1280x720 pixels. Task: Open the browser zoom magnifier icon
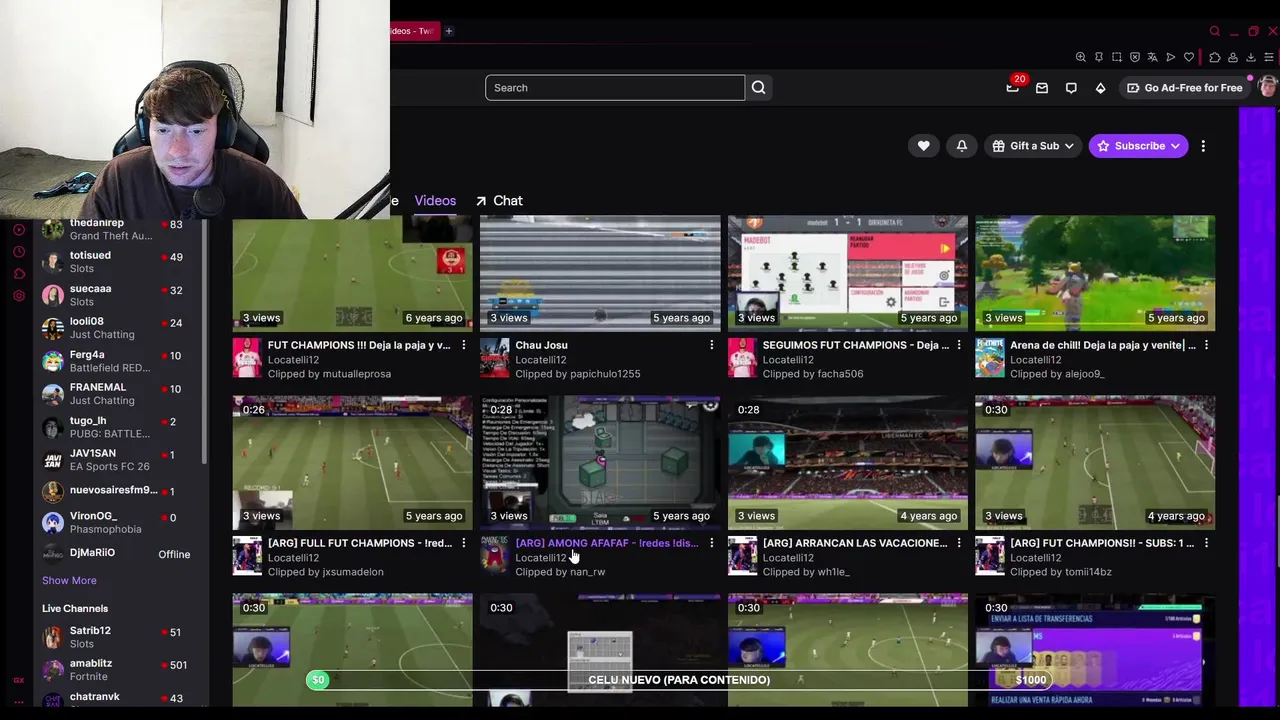[1081, 57]
